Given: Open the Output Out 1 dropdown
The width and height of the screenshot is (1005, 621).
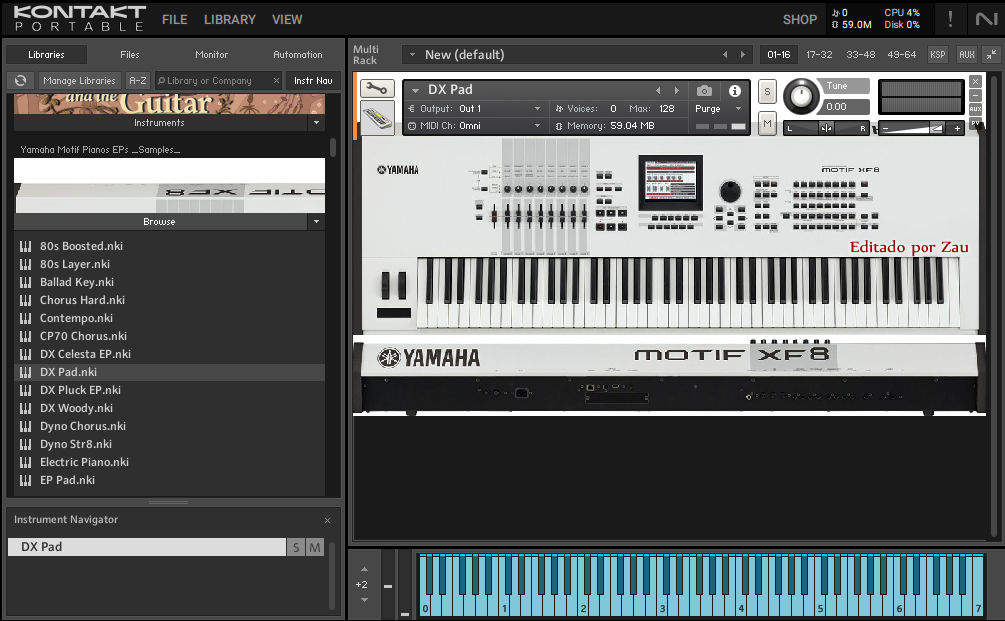Looking at the screenshot, I should [537, 109].
